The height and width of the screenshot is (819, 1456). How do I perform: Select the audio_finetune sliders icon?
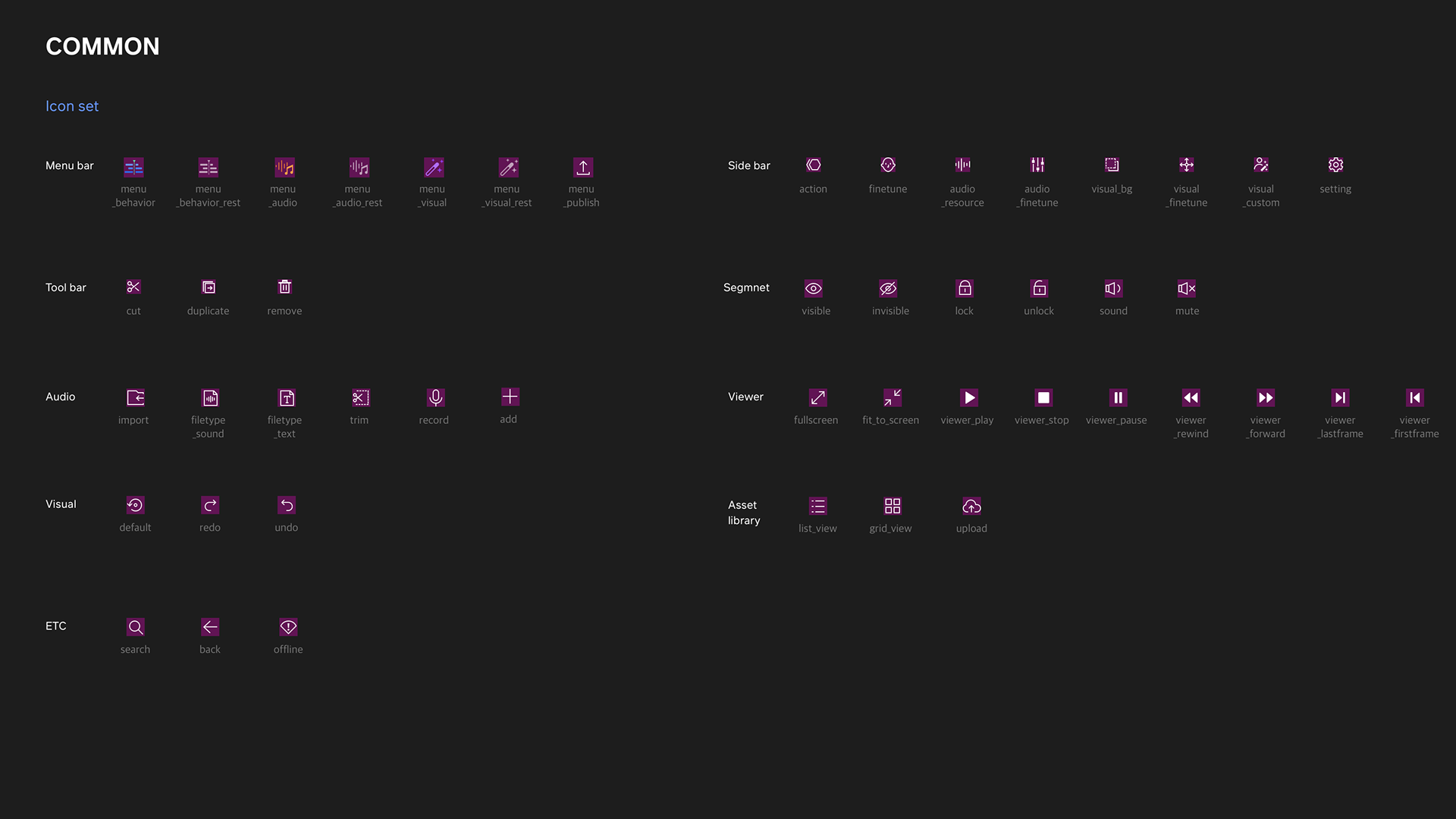[1037, 165]
